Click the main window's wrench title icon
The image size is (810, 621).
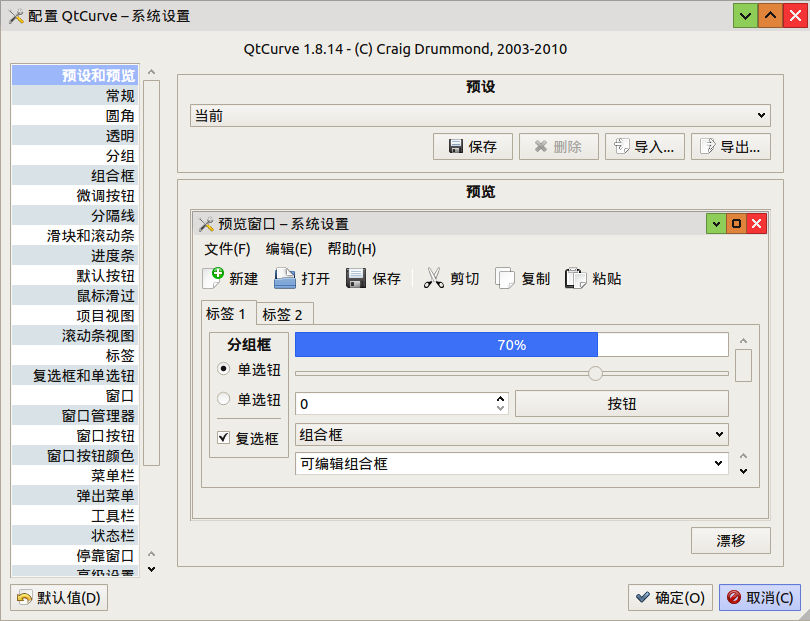(x=16, y=16)
